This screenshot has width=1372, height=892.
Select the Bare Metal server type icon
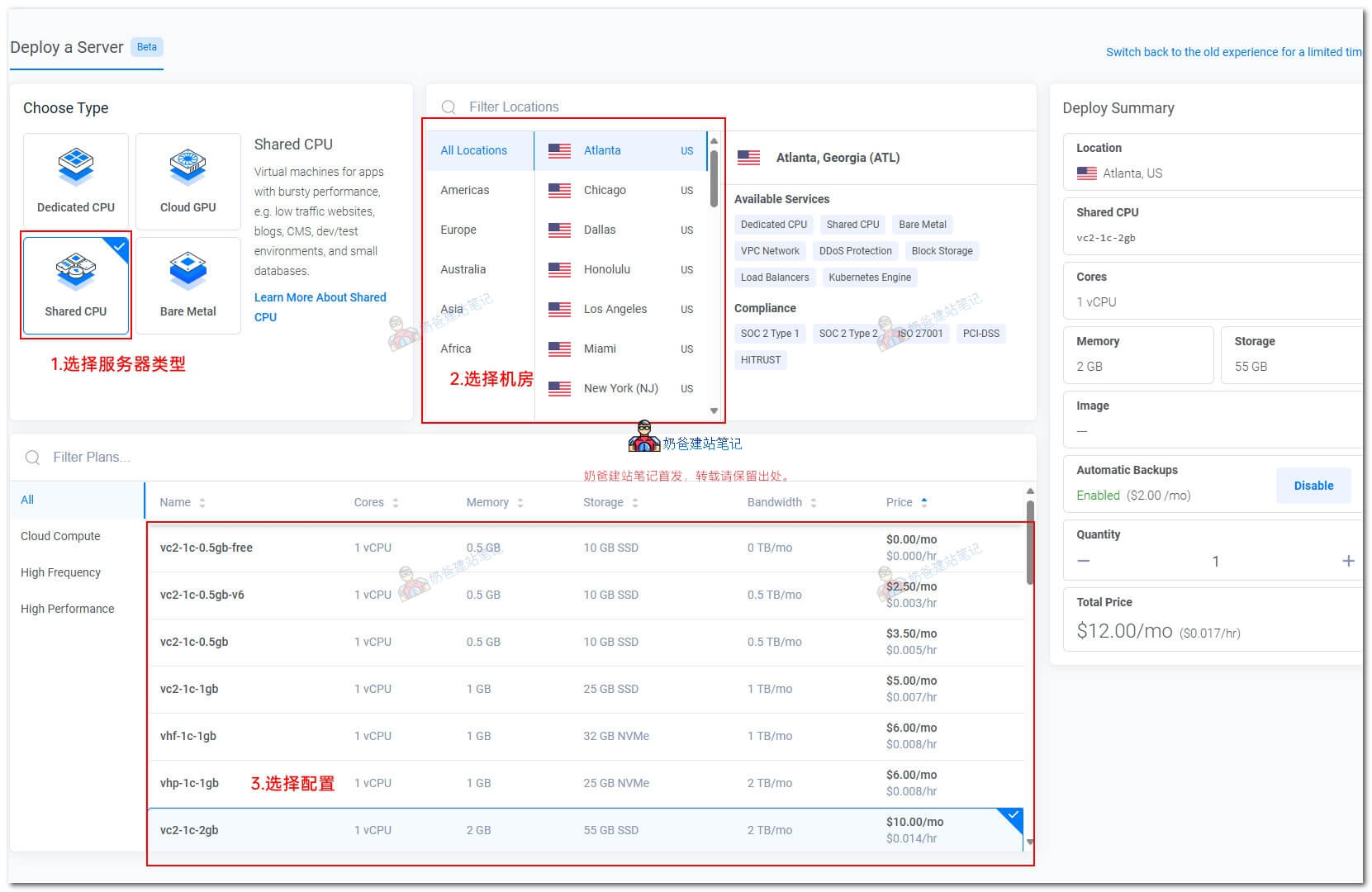pos(188,271)
